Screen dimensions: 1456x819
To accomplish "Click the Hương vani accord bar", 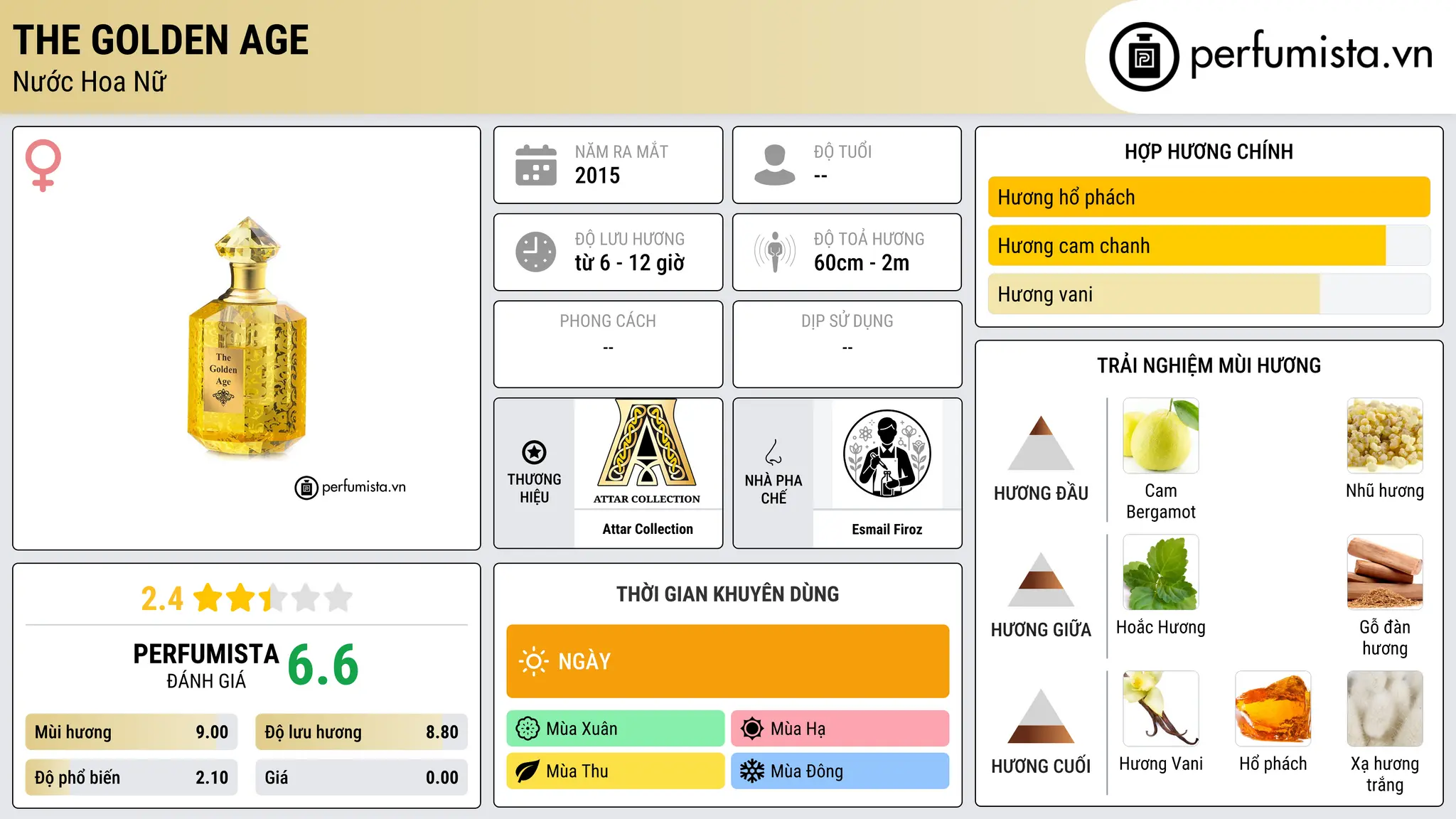I will [1209, 294].
